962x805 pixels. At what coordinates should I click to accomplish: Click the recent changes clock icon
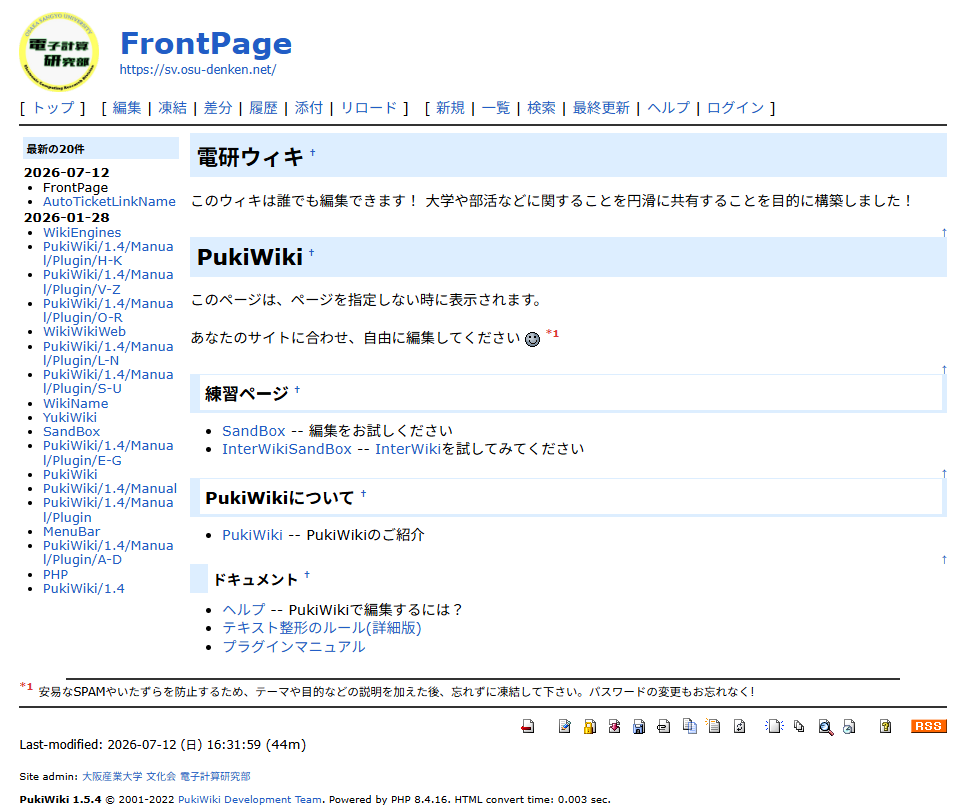[849, 726]
